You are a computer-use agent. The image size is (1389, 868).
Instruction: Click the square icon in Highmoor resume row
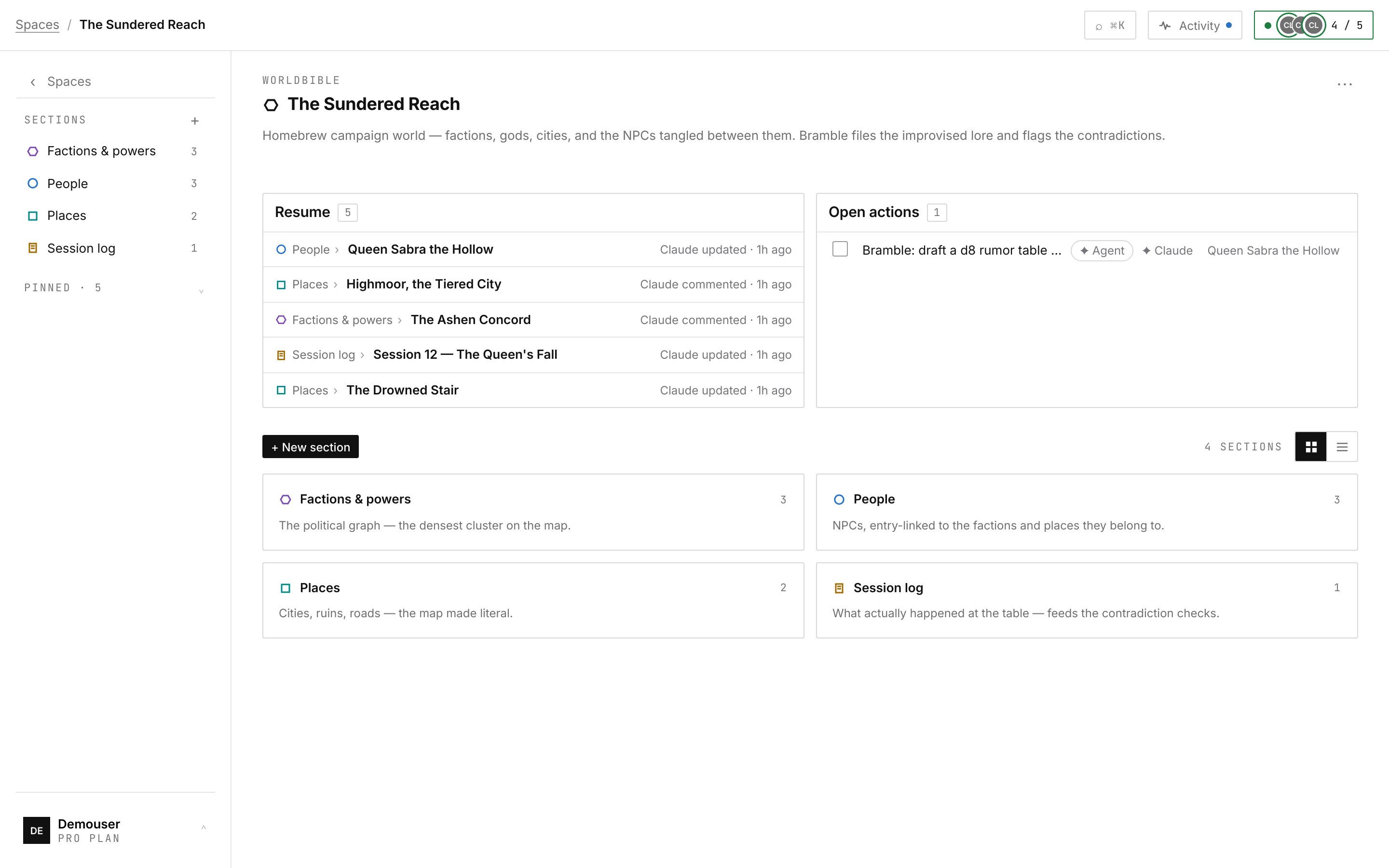(x=281, y=285)
